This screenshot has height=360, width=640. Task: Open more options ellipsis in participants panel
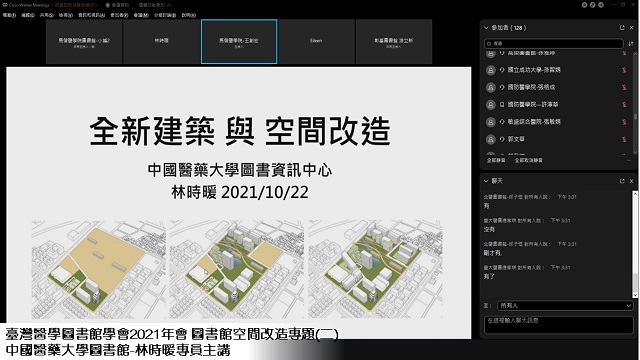(629, 160)
